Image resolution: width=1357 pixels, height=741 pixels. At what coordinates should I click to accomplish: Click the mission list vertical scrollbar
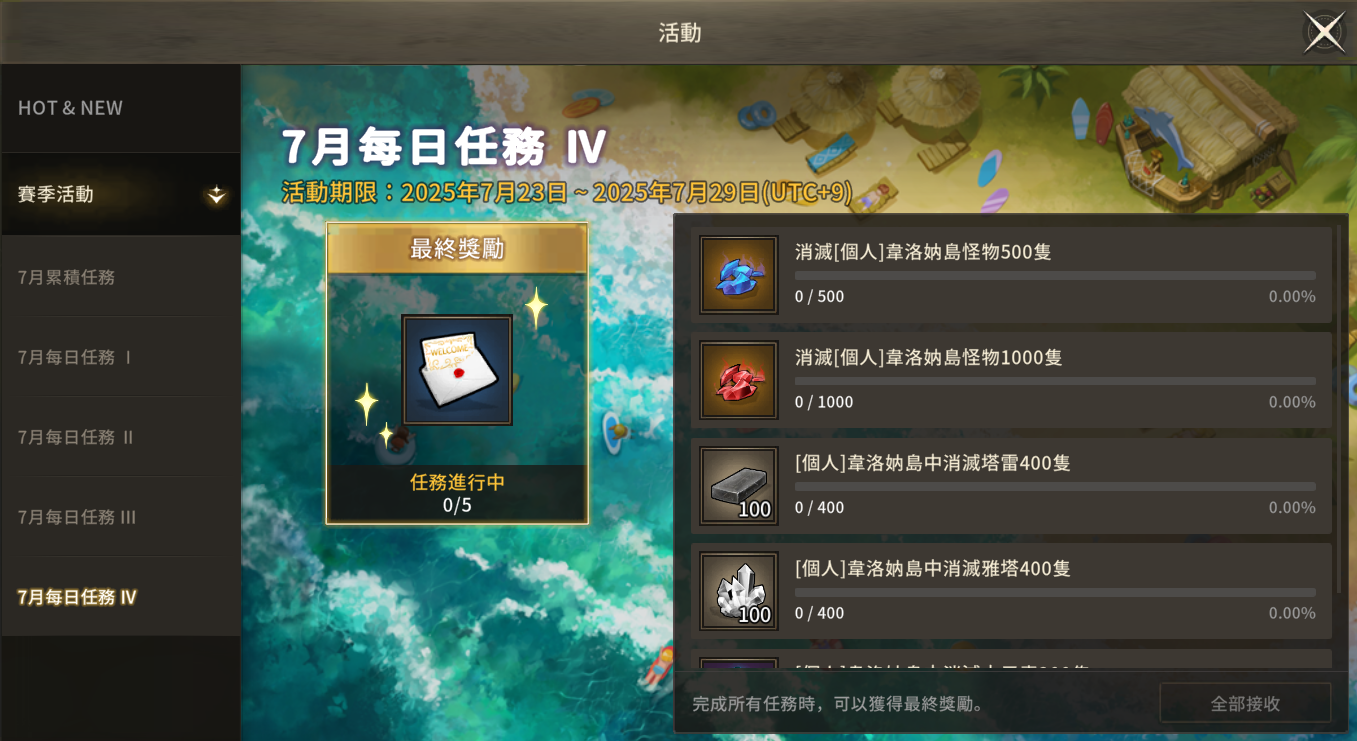pos(1340,410)
